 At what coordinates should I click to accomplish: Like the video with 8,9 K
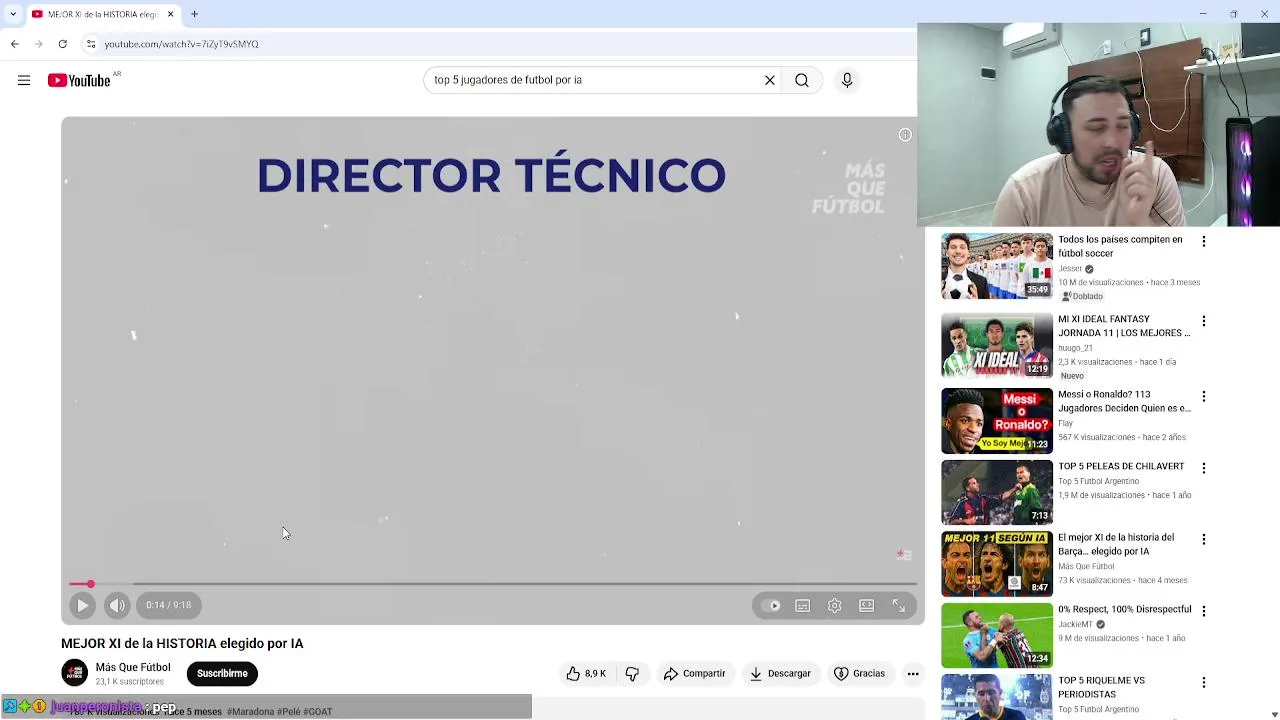click(586, 674)
